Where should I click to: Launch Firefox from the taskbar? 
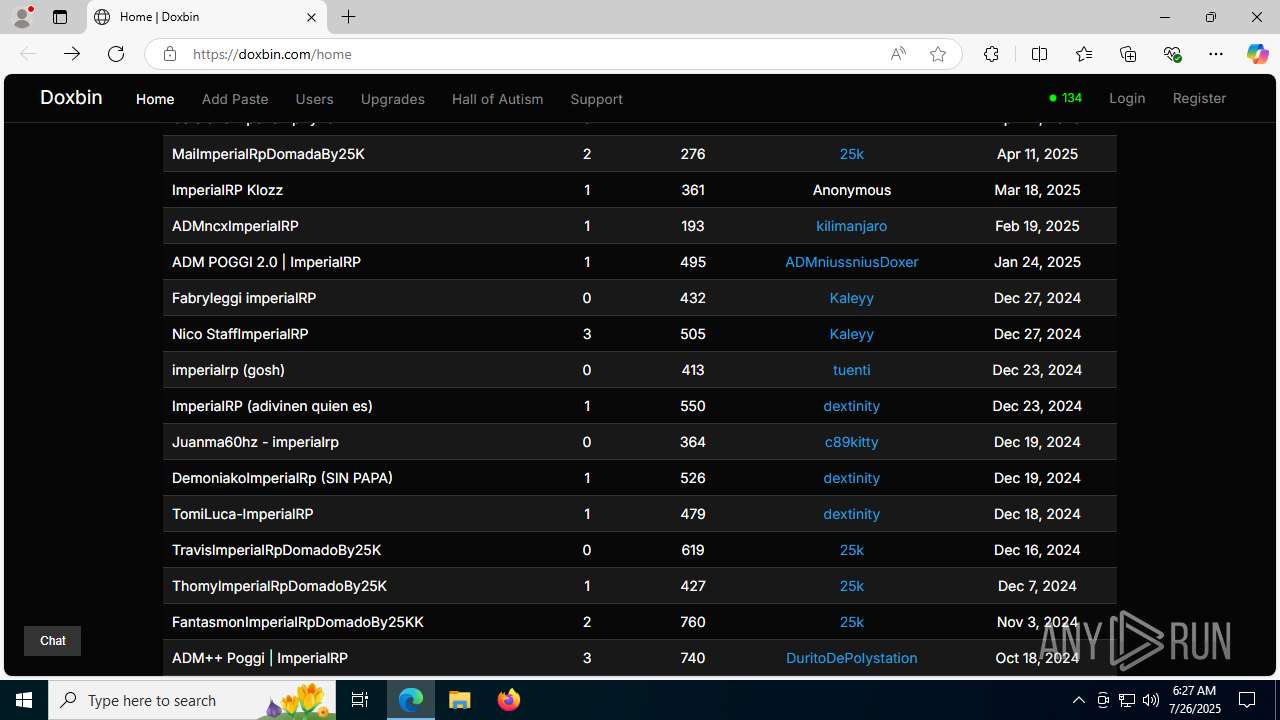click(x=508, y=700)
